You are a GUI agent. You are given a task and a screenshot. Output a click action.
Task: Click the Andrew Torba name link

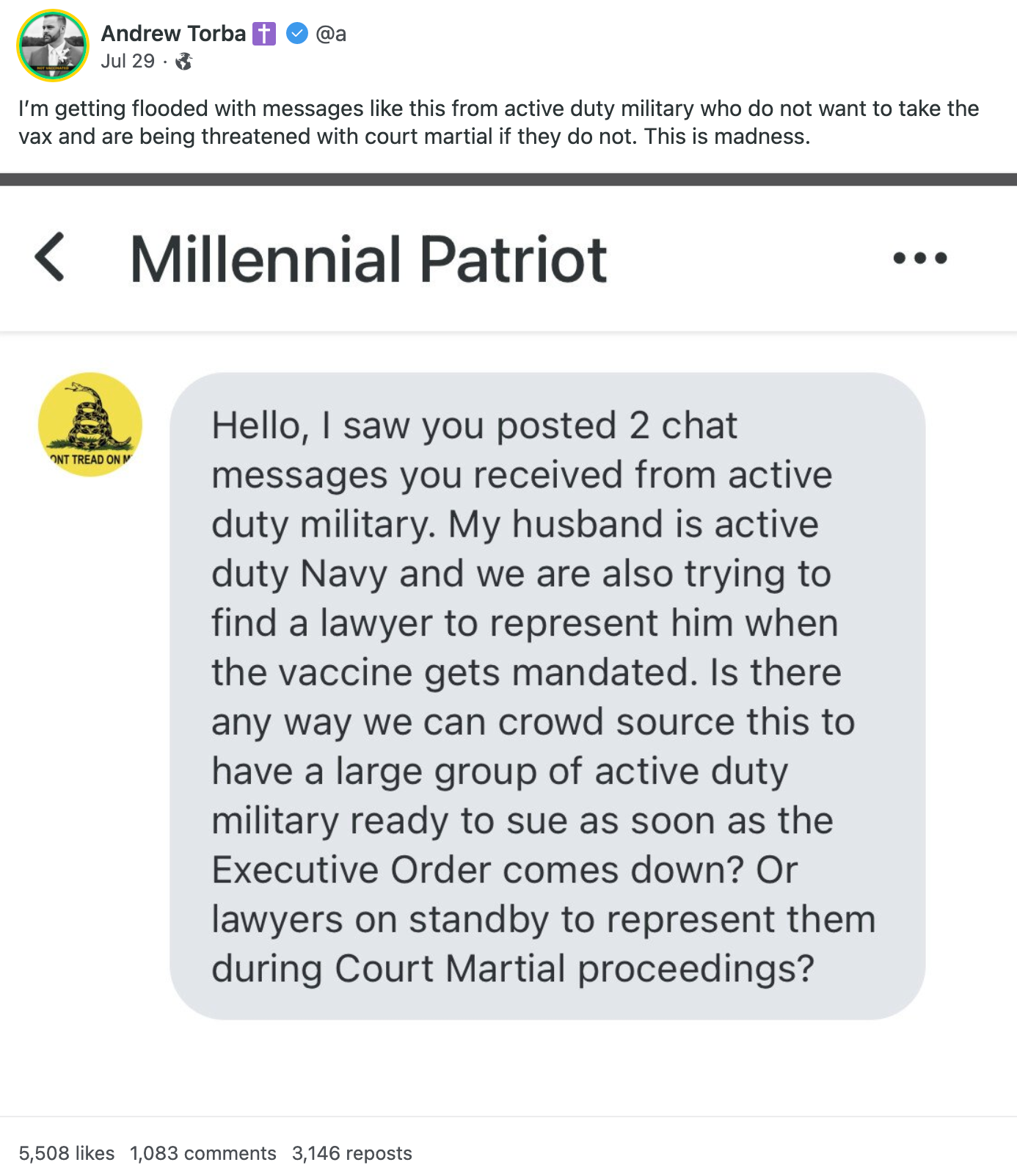[173, 34]
